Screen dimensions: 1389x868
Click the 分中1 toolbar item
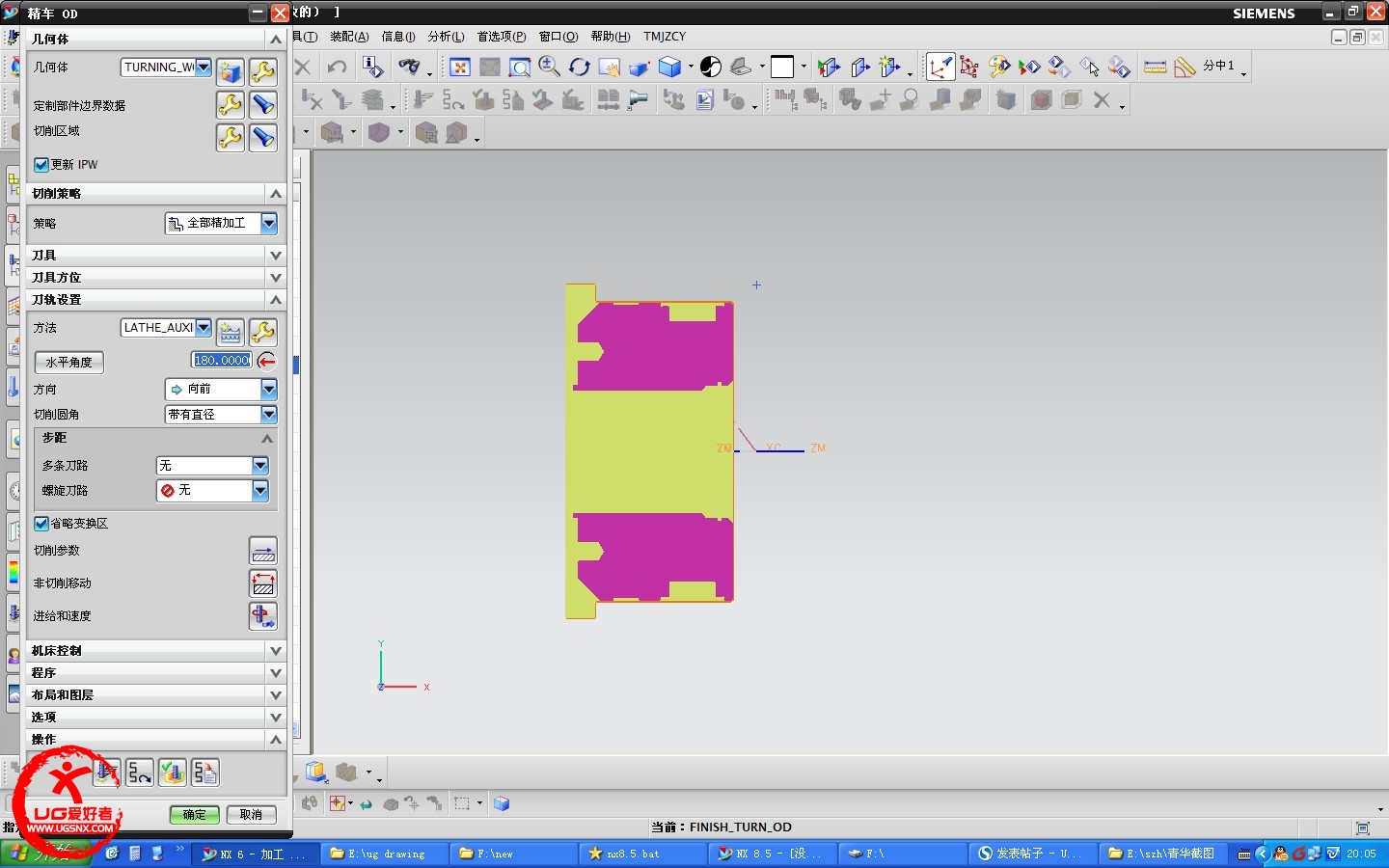[x=1218, y=66]
